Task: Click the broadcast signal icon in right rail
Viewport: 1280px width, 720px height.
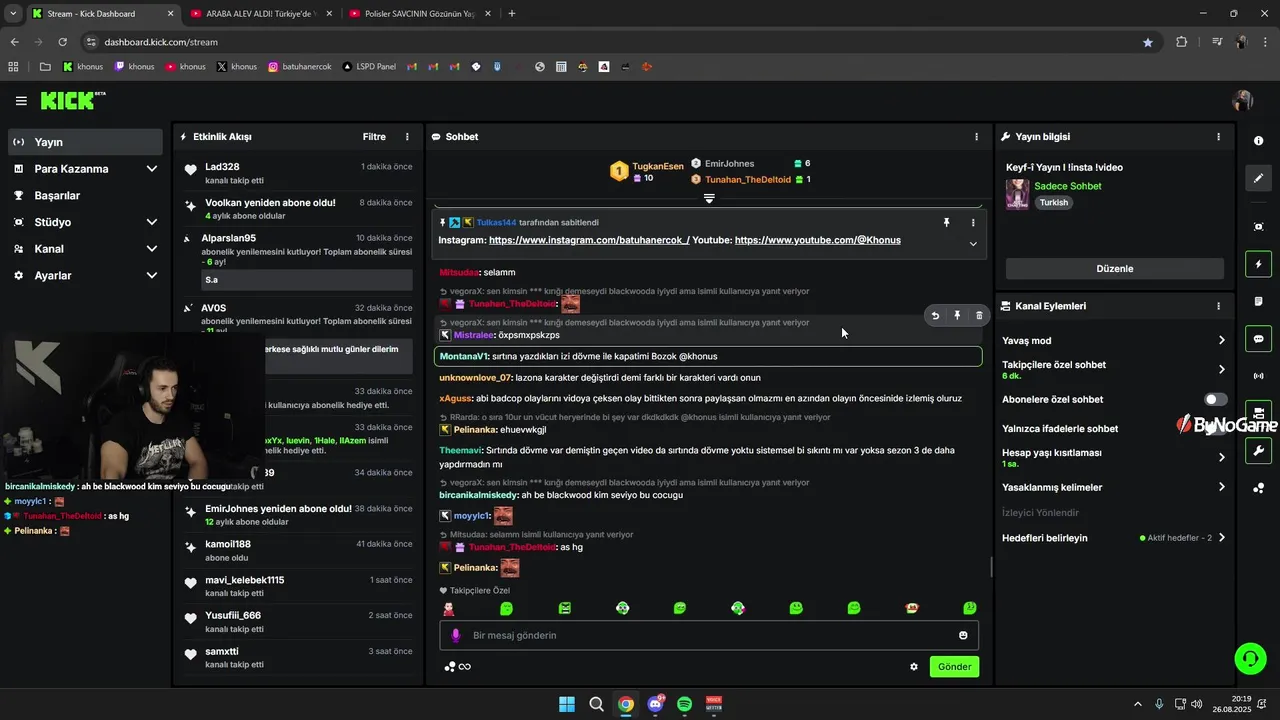Action: pos(1259,376)
